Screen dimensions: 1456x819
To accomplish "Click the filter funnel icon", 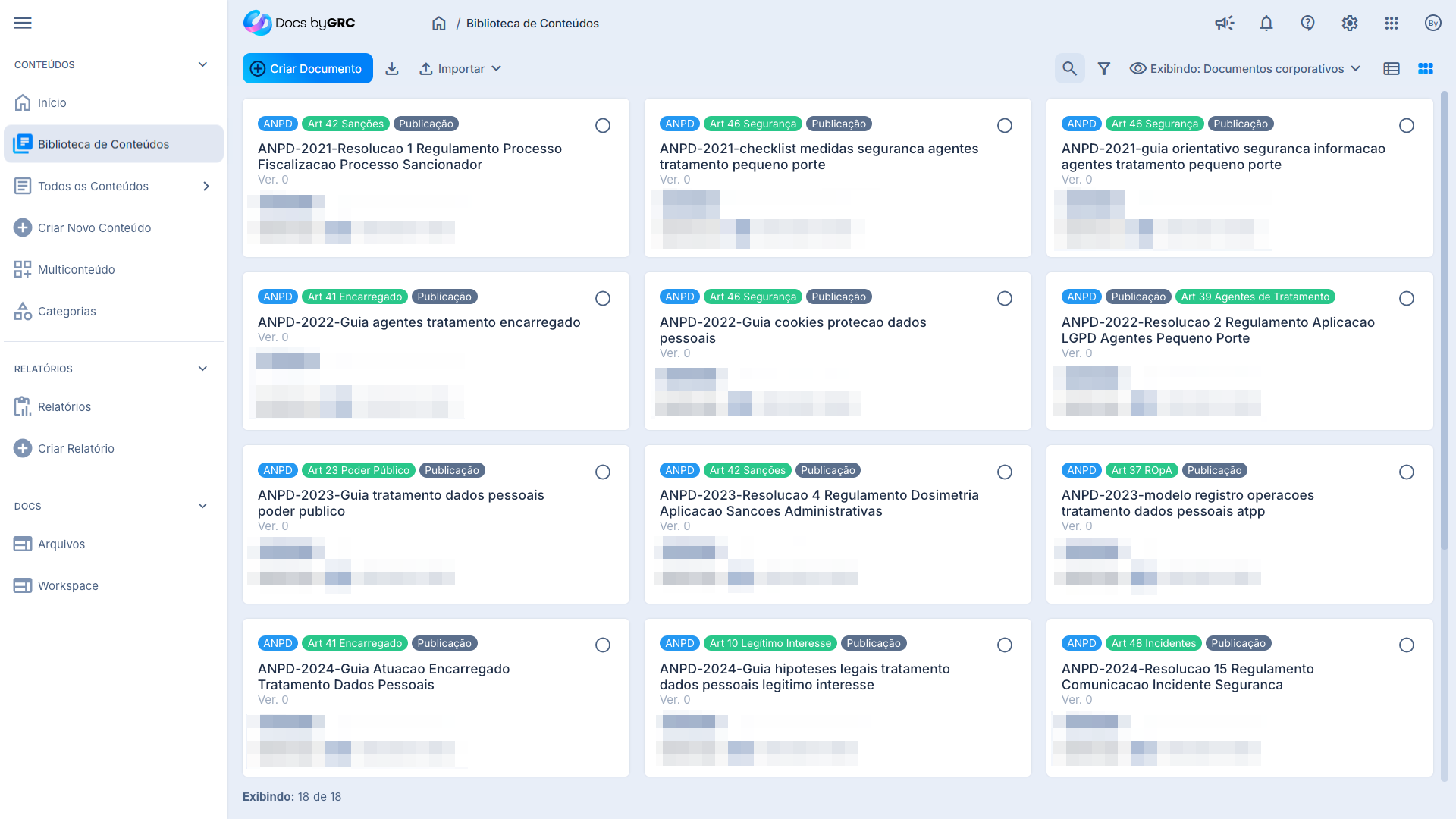I will 1104,69.
